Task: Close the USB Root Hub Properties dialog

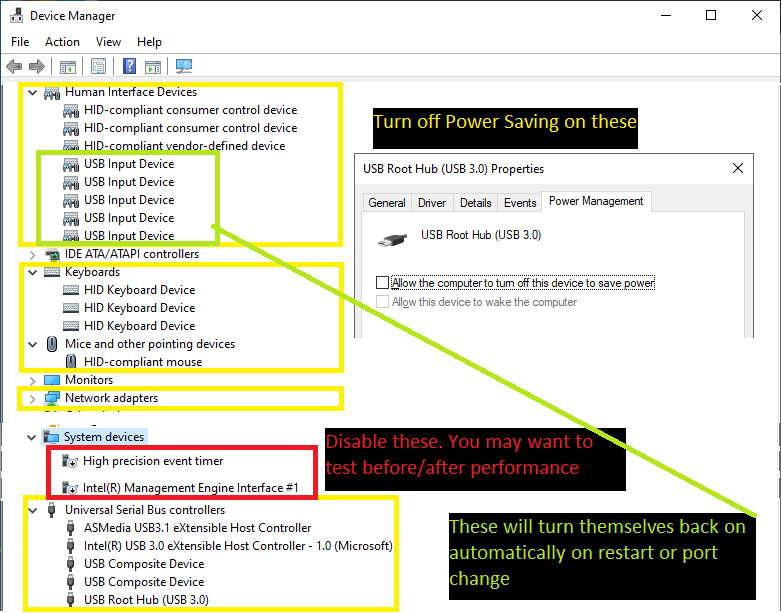Action: point(738,168)
